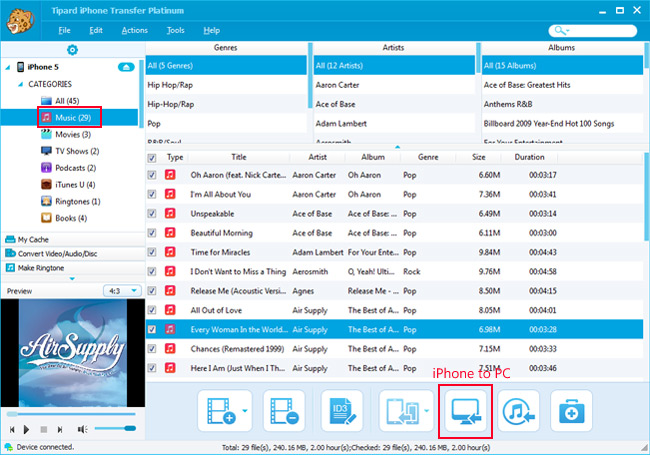Open the Make Ringtone panel

45,268
